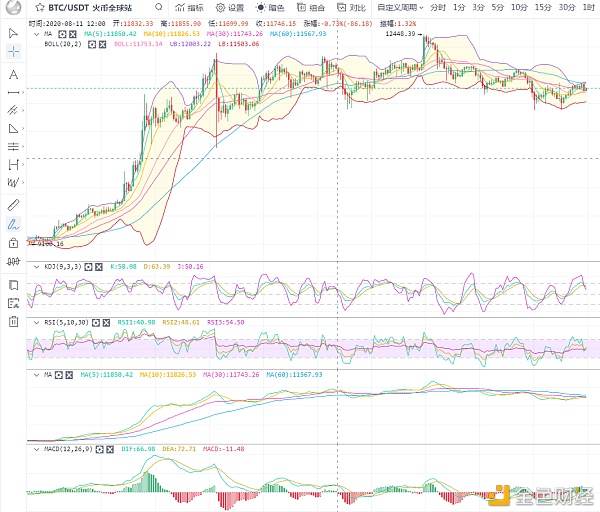600x512 pixels.
Task: Remove the main chart MA indicator
Action: [72, 34]
